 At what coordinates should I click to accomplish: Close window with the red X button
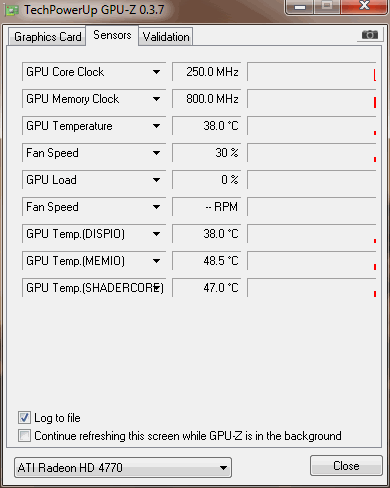coord(365,6)
